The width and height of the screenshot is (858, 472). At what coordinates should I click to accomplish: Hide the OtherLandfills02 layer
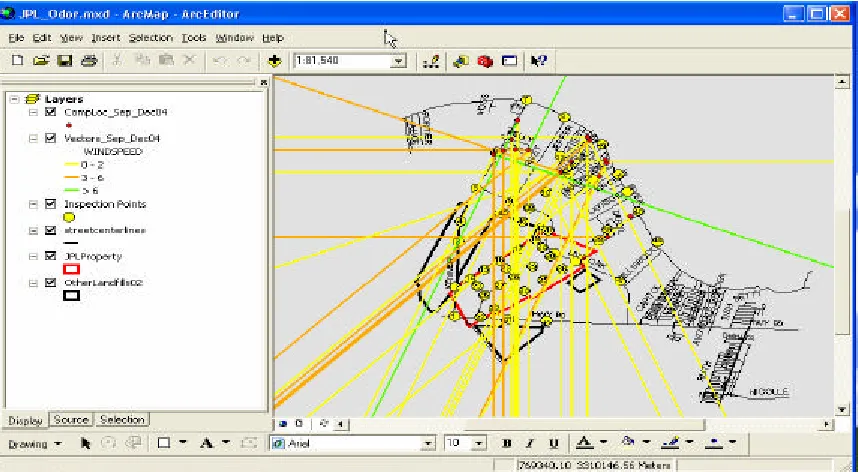coord(51,282)
